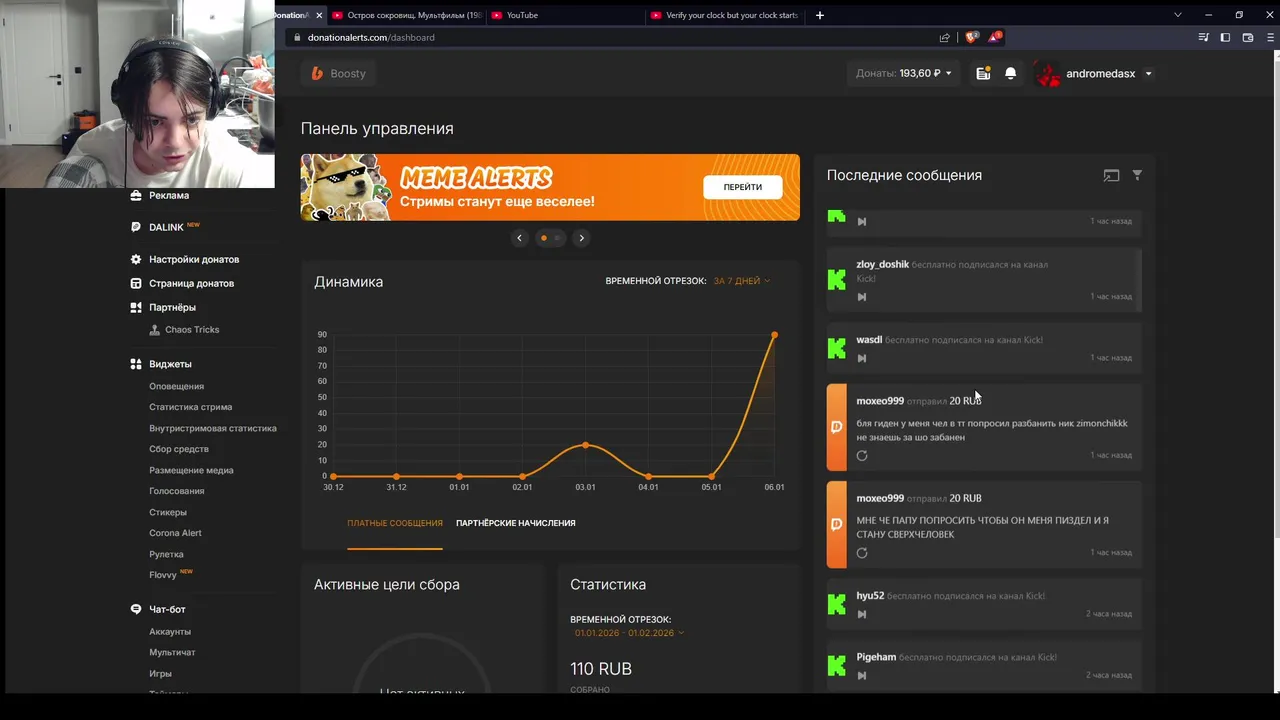
Task: Open Сбор средств widget
Action: pyautogui.click(x=179, y=449)
